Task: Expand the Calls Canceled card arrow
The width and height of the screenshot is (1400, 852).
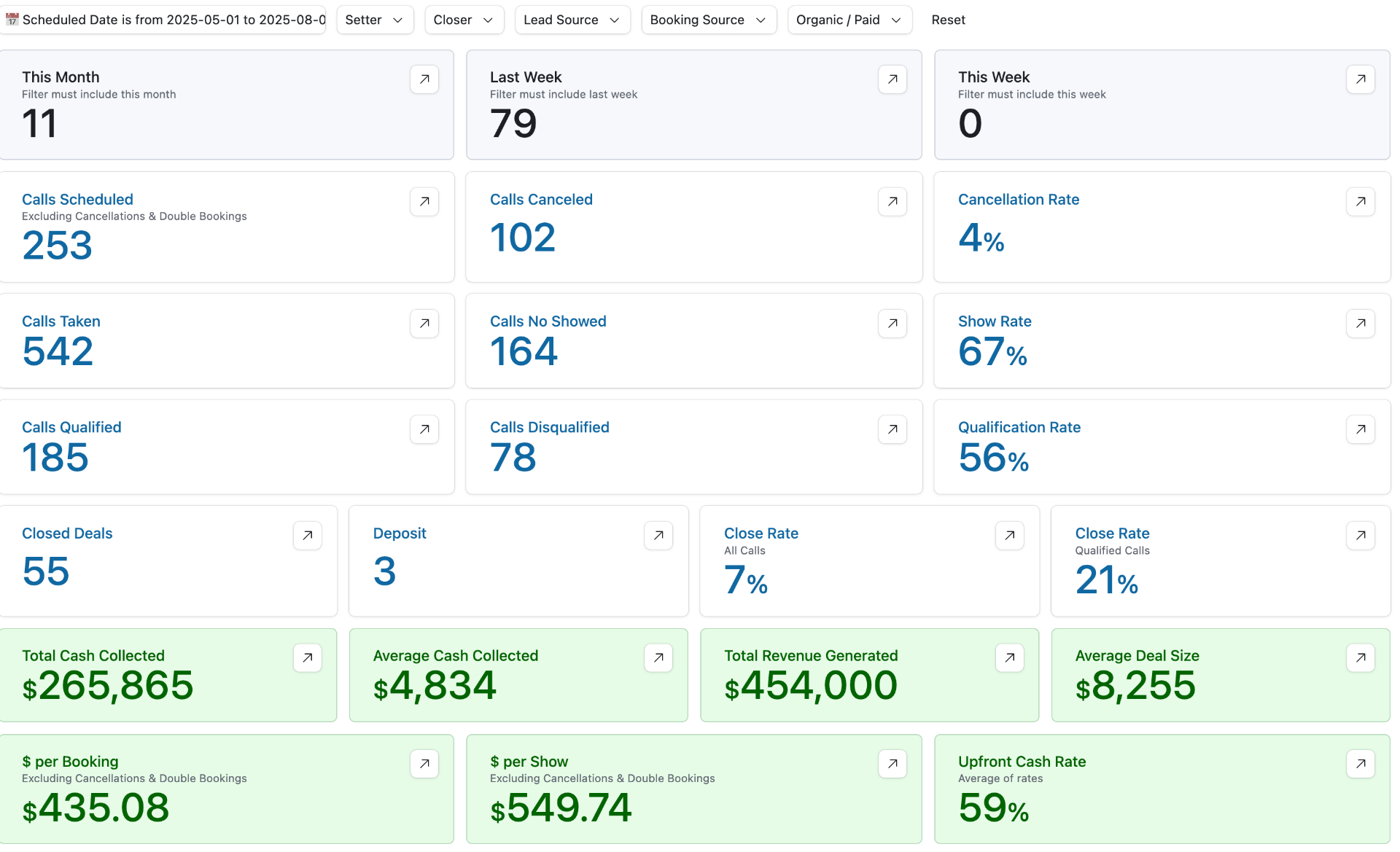Action: [892, 202]
